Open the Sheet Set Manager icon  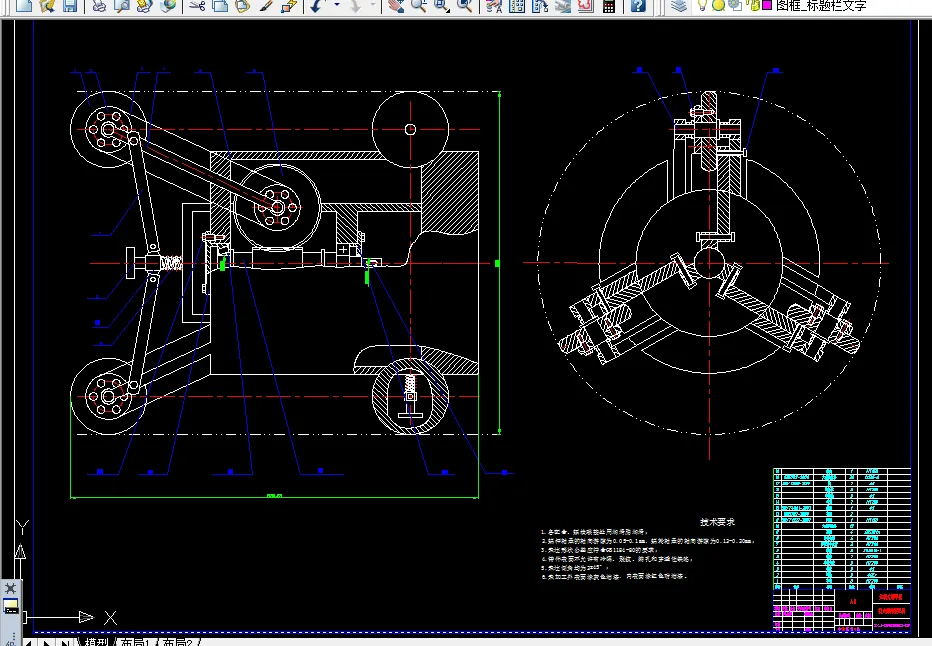(562, 5)
